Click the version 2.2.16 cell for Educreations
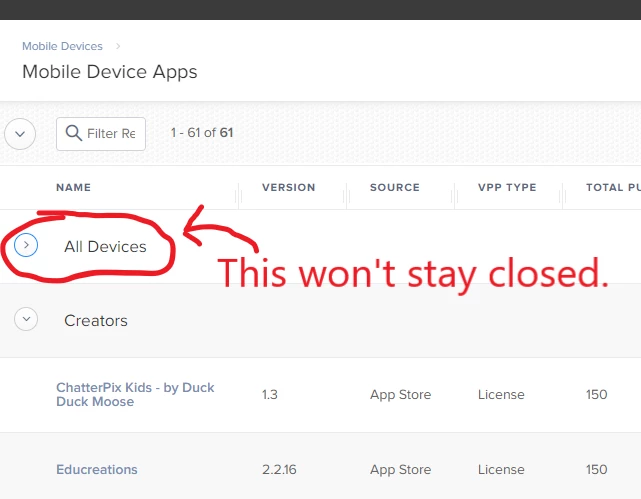The height and width of the screenshot is (499, 641). point(279,470)
